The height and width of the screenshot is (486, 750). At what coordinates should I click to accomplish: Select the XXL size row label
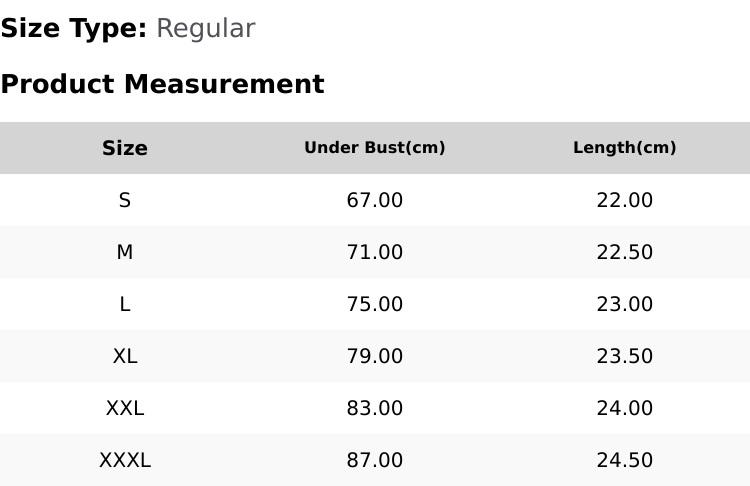(x=125, y=408)
